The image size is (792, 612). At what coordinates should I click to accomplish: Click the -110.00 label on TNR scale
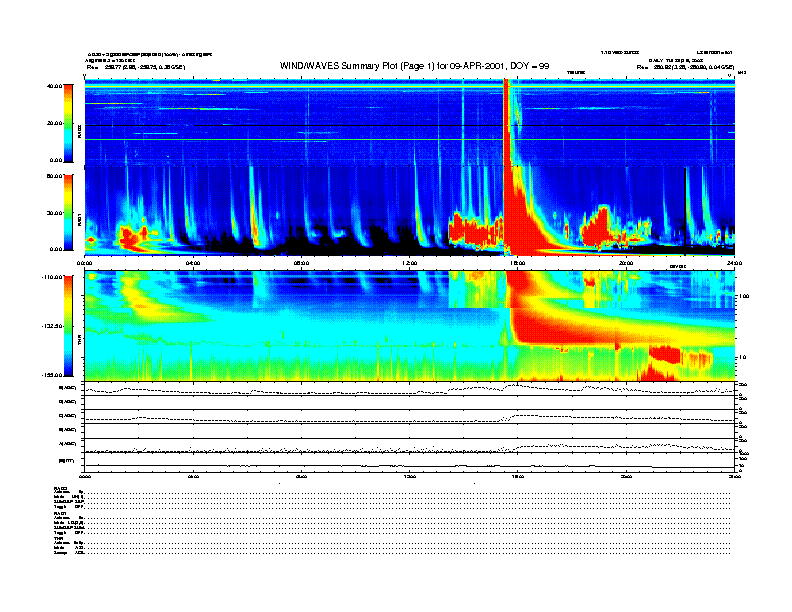[x=52, y=277]
